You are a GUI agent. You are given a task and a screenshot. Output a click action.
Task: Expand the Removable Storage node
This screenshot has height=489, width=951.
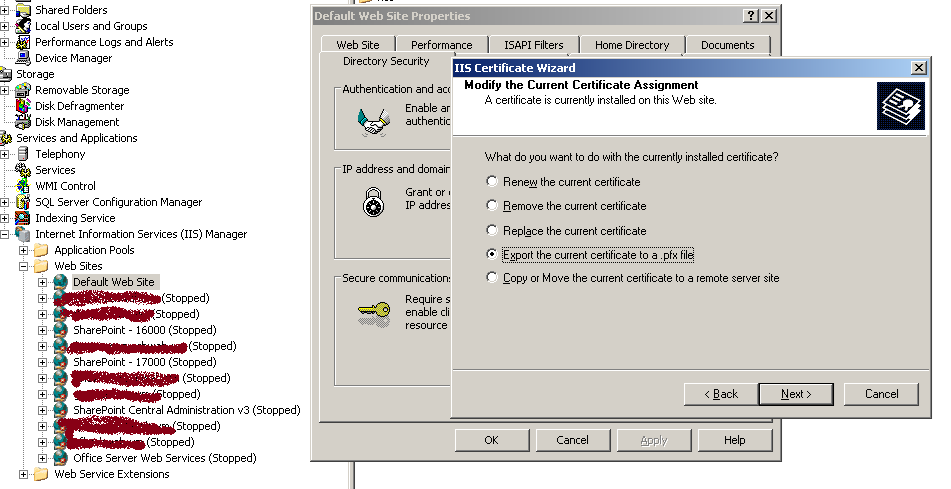tap(4, 90)
